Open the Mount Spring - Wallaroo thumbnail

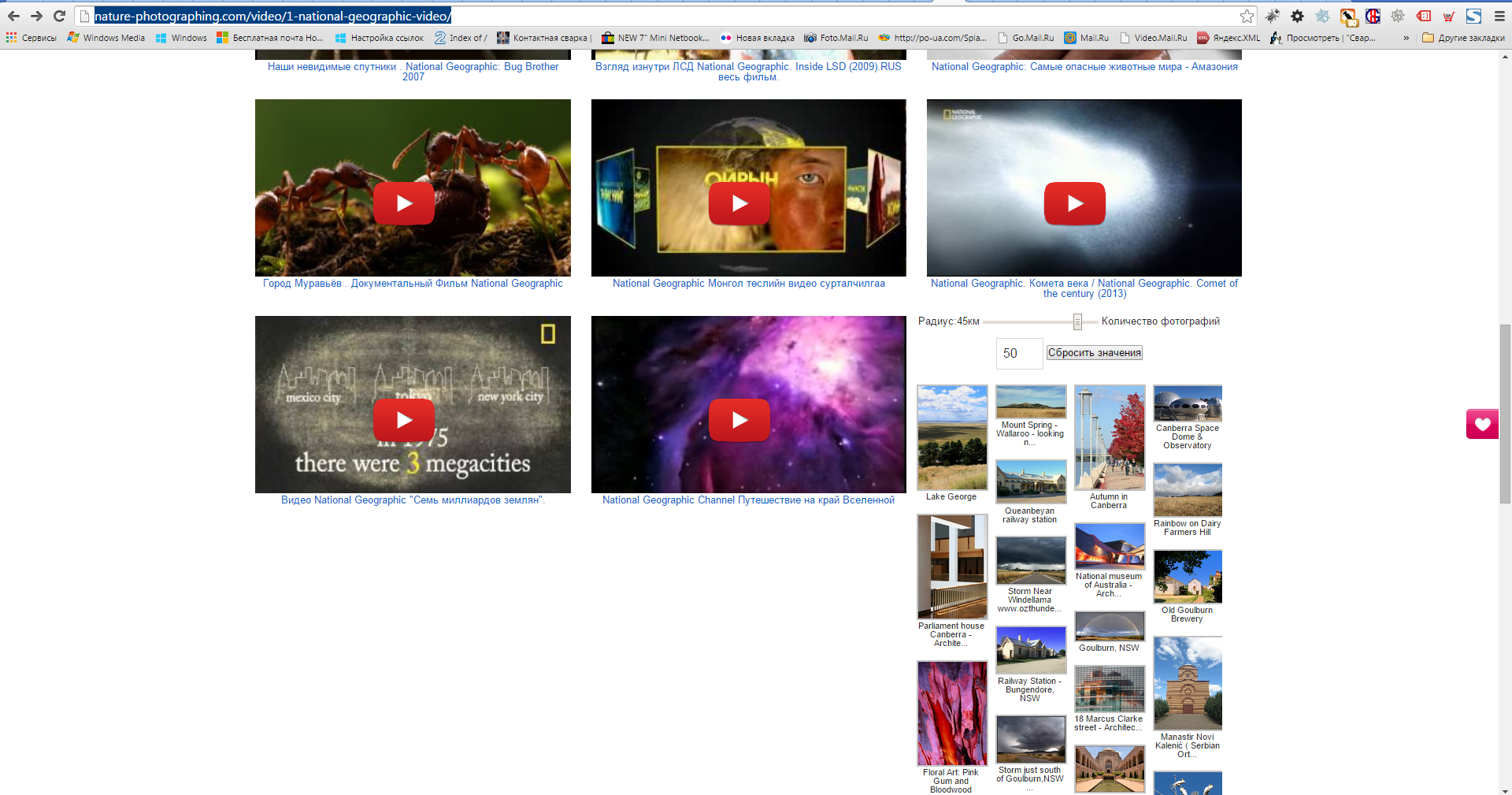point(1031,402)
